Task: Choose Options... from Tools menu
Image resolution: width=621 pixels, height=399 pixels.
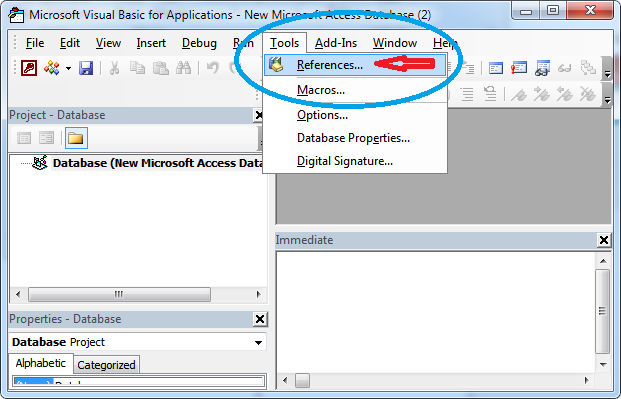Action: point(355,115)
